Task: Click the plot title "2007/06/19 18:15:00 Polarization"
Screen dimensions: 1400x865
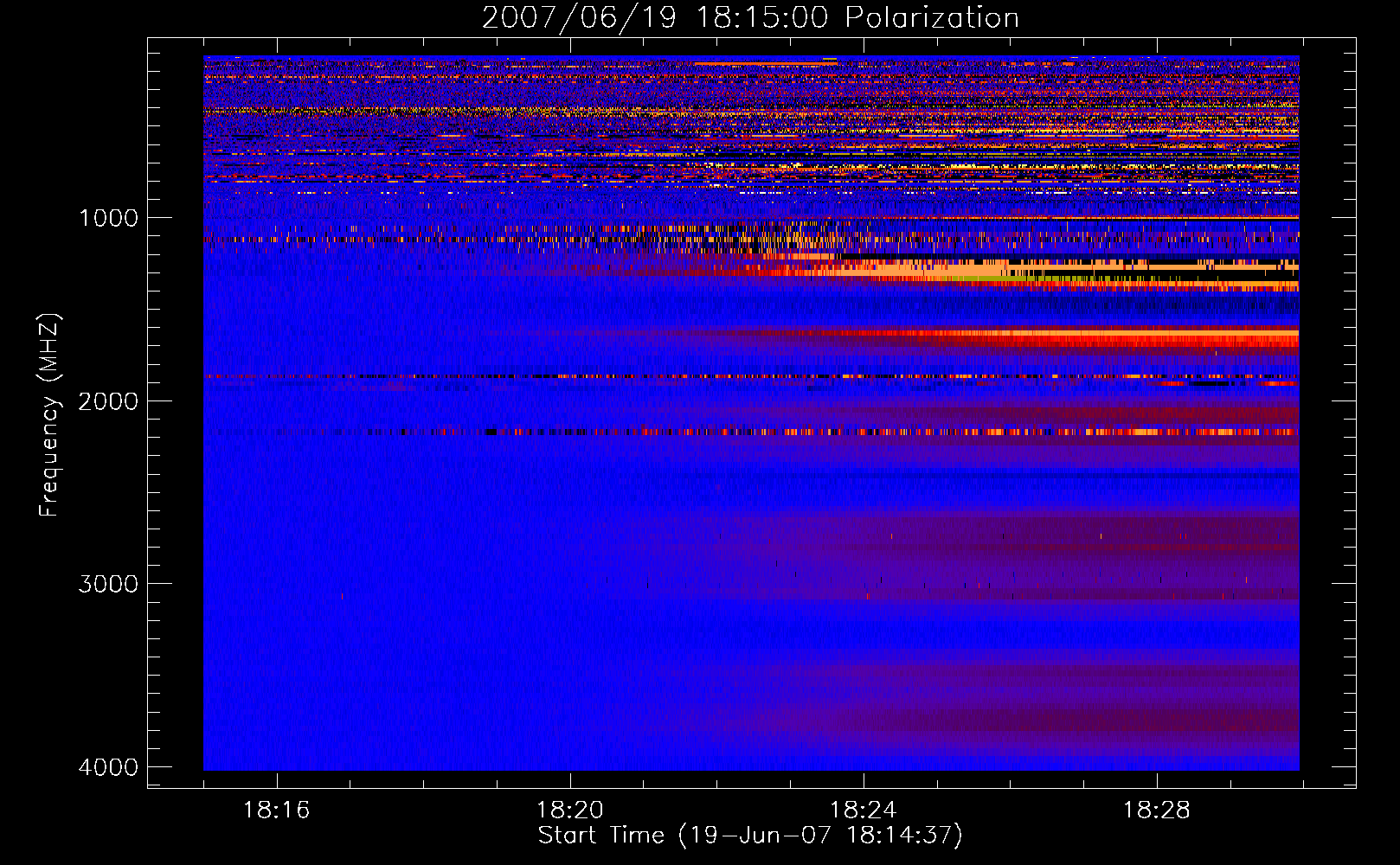Action: 750,18
